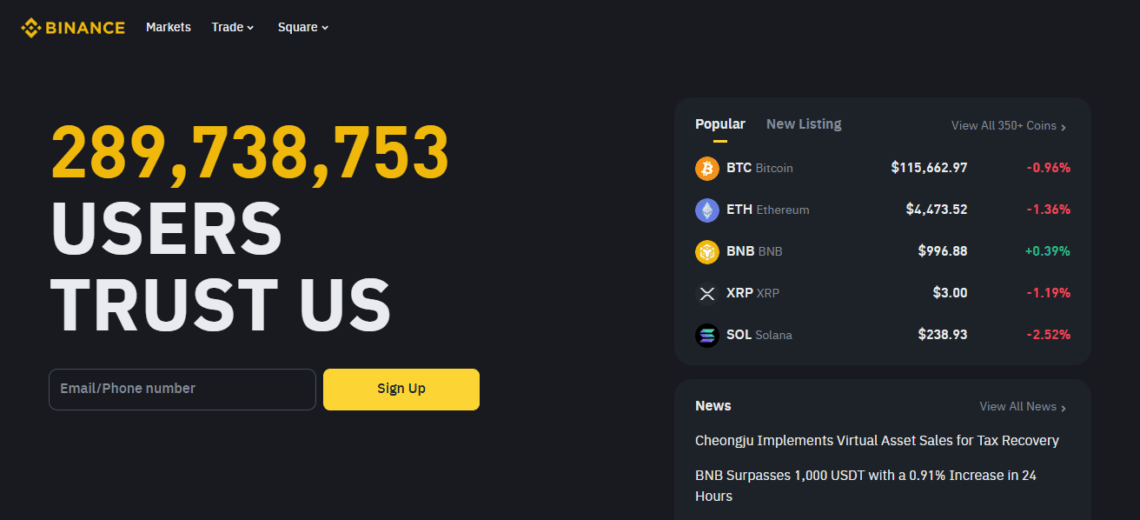The width and height of the screenshot is (1140, 520).
Task: Open the Markets menu item
Action: 168,27
